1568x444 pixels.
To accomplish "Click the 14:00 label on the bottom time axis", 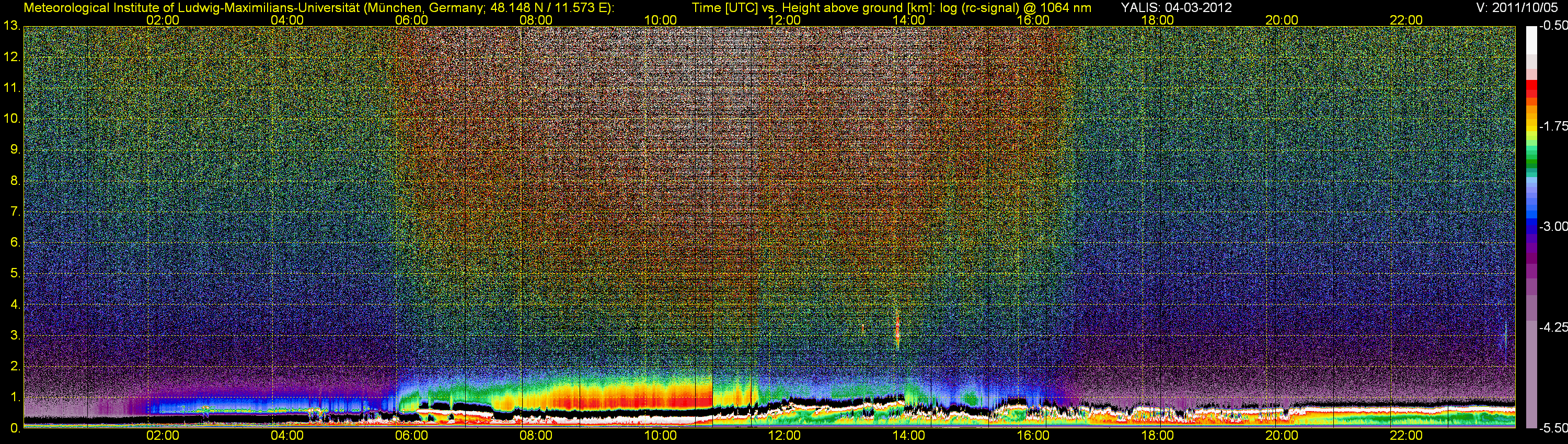I will (x=908, y=436).
